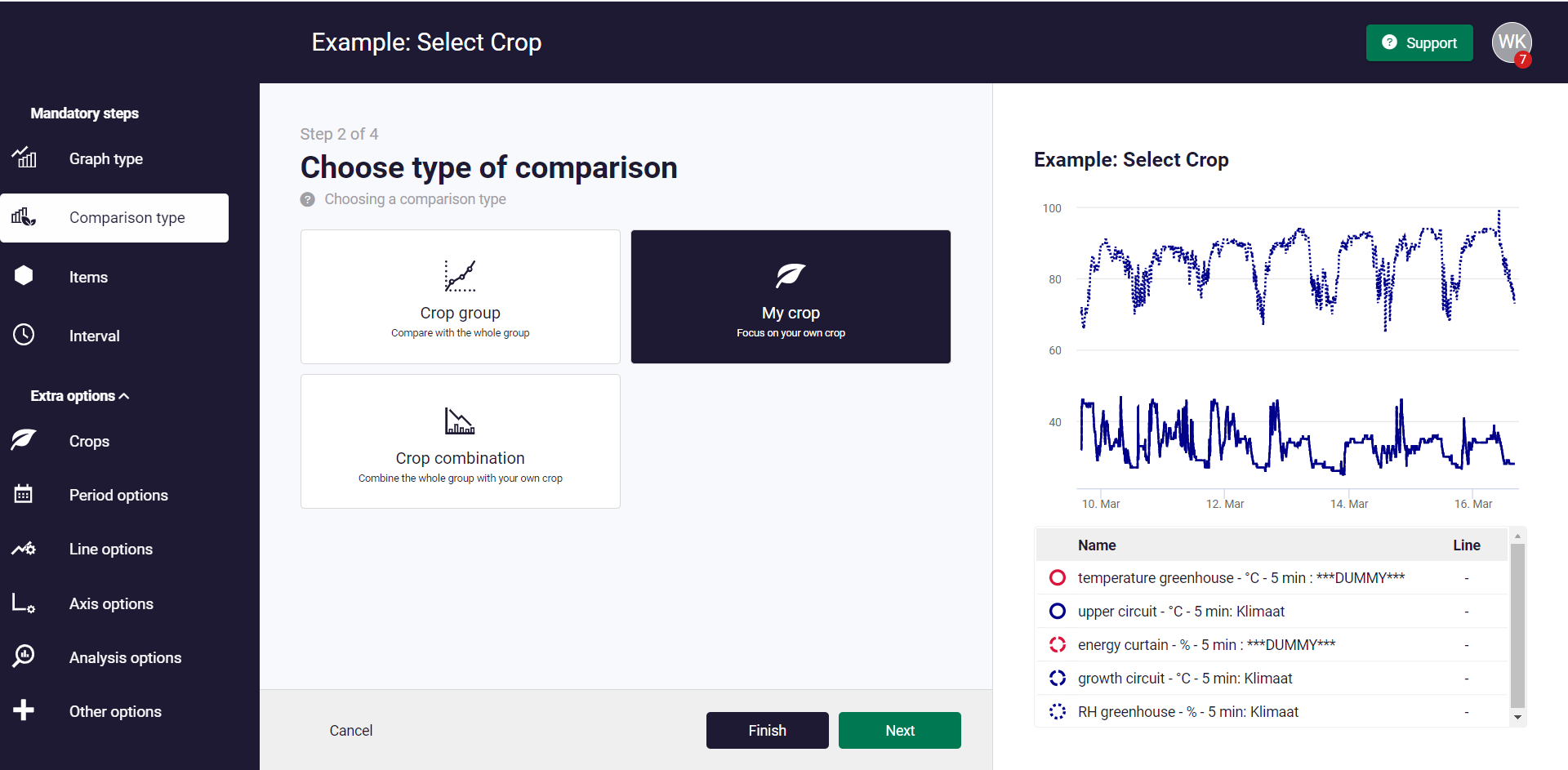Open the Line options menu item
The image size is (1568, 770).
tap(110, 549)
